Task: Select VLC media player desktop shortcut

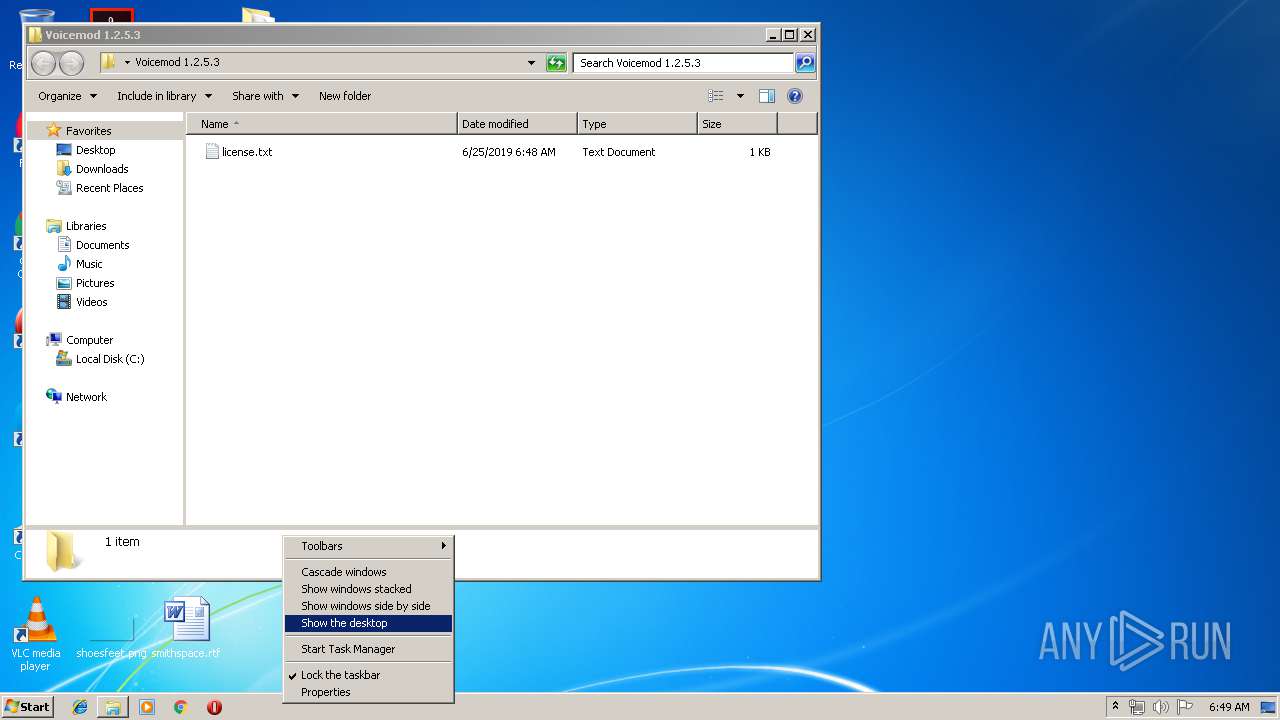Action: (x=35, y=634)
